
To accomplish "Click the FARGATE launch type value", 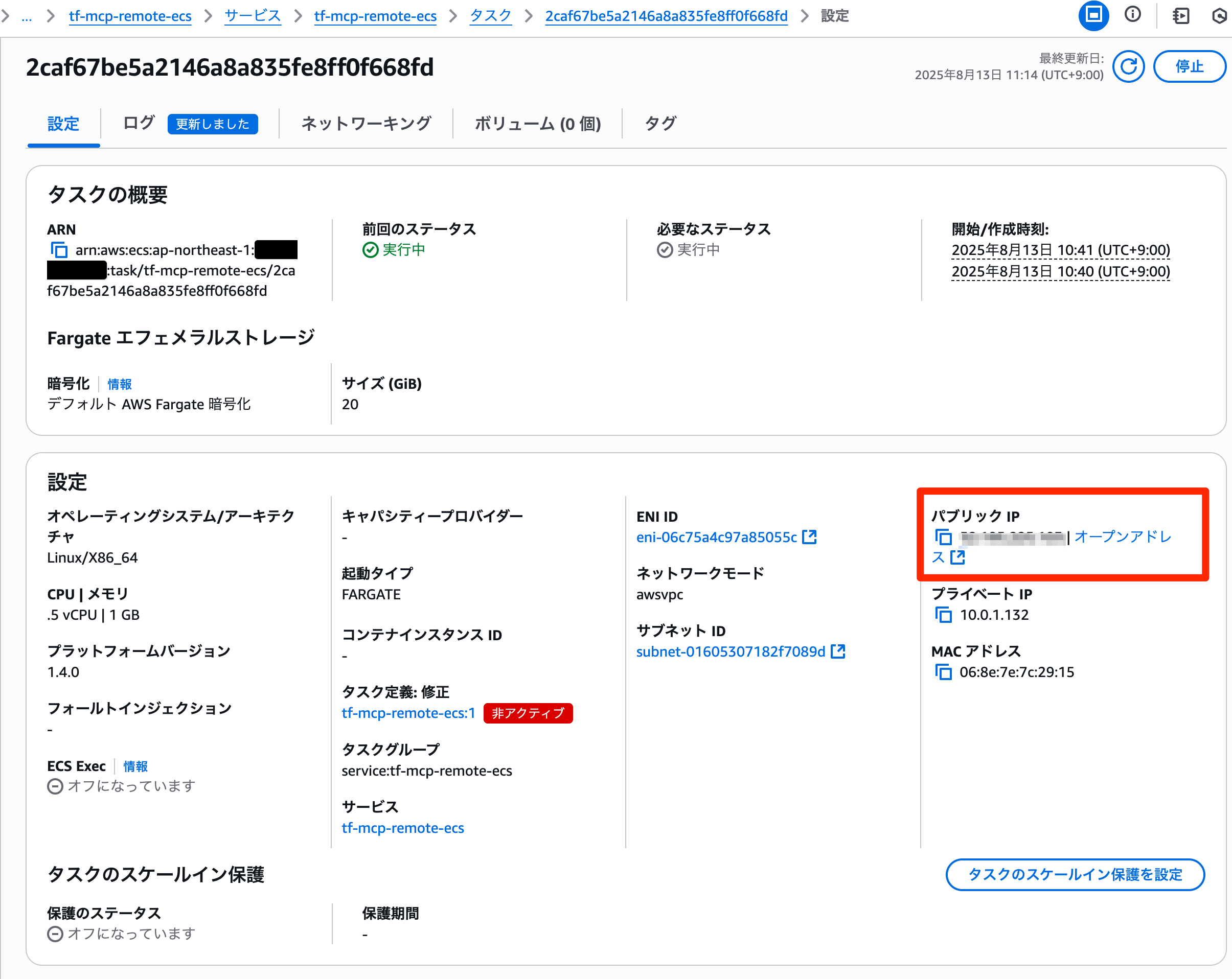I will (x=371, y=594).
